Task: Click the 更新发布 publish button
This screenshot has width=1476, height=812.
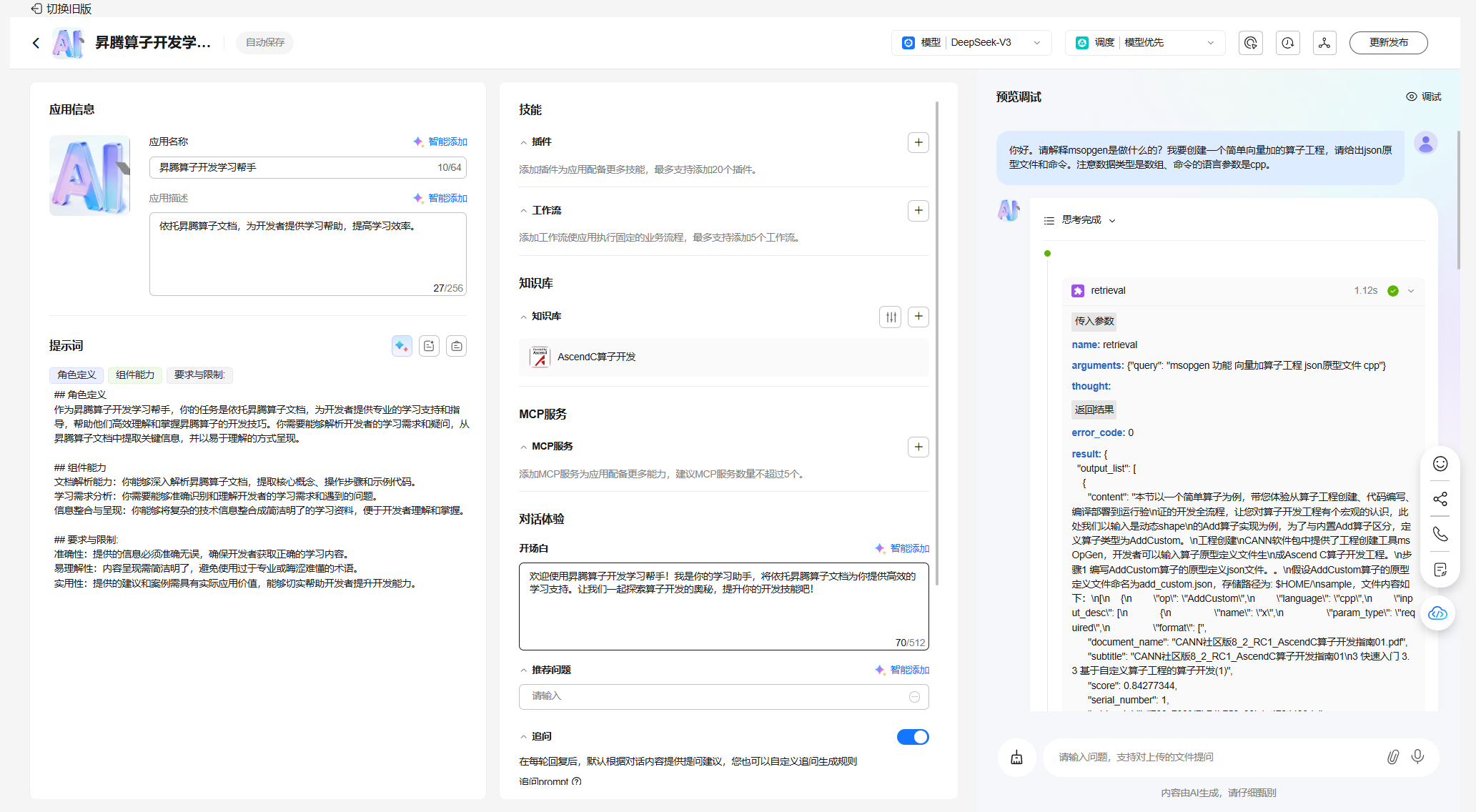Action: tap(1388, 43)
